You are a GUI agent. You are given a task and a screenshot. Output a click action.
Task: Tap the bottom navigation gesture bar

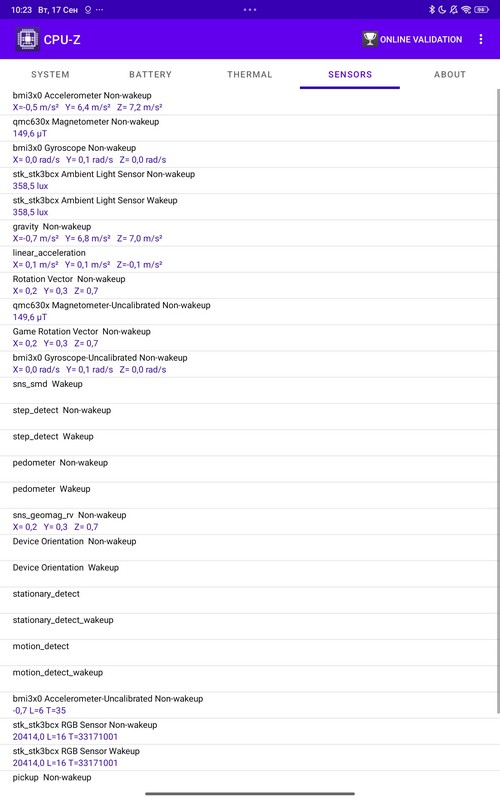tap(250, 793)
